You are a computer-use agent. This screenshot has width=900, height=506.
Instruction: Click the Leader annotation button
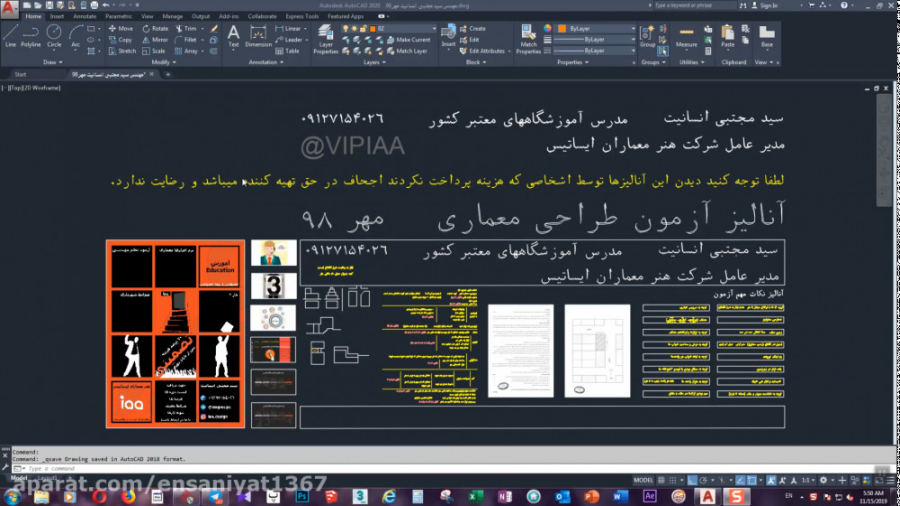click(289, 40)
